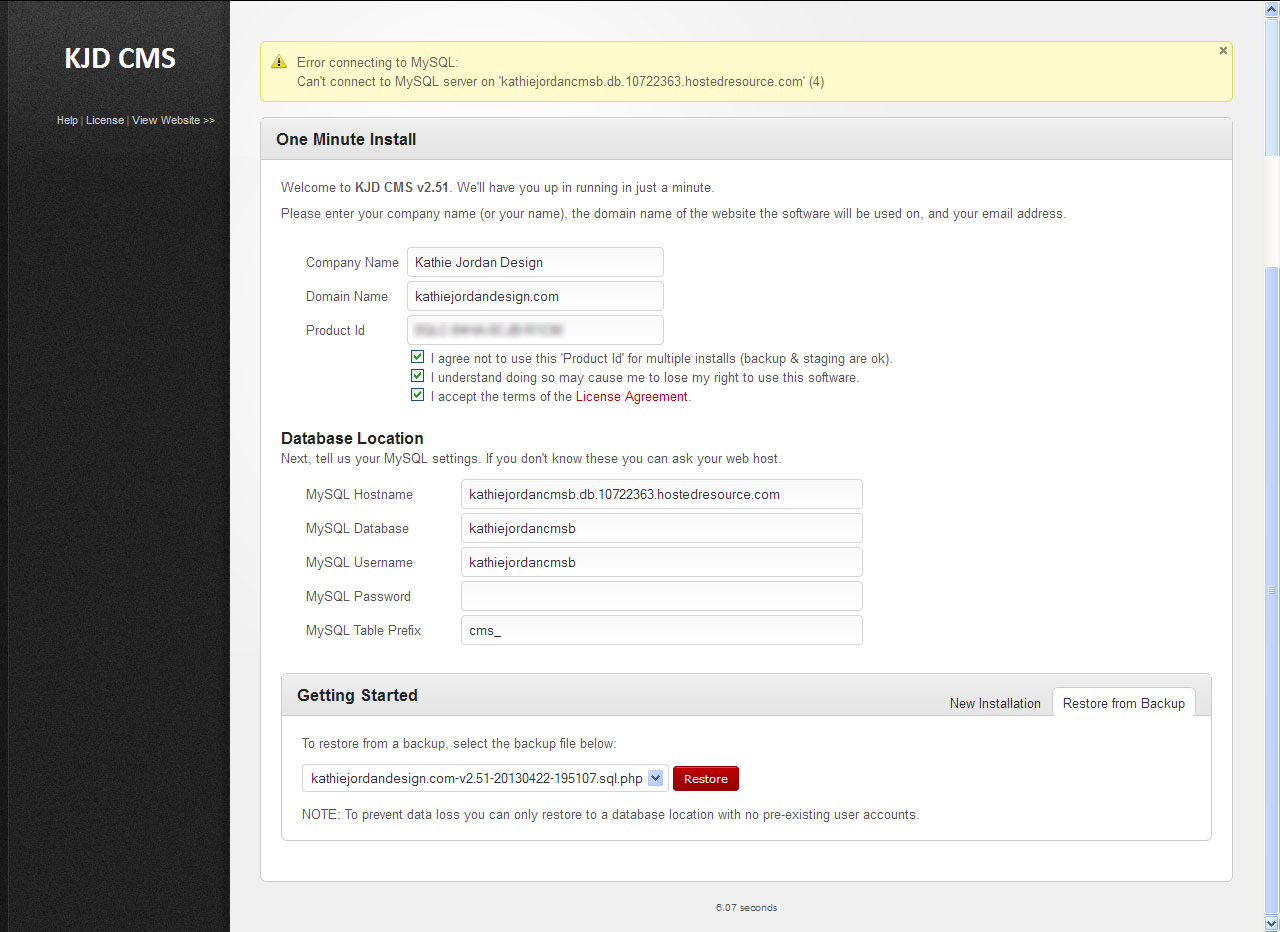Select the Restore from Backup tab

[1123, 703]
